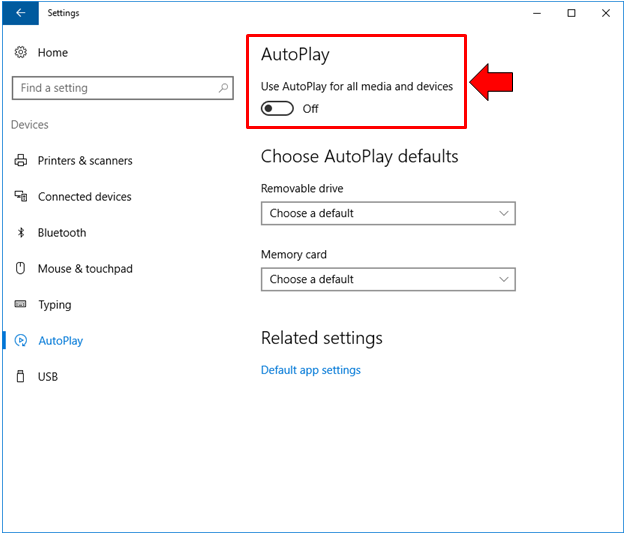
Task: Open Default app settings link
Action: pos(310,370)
